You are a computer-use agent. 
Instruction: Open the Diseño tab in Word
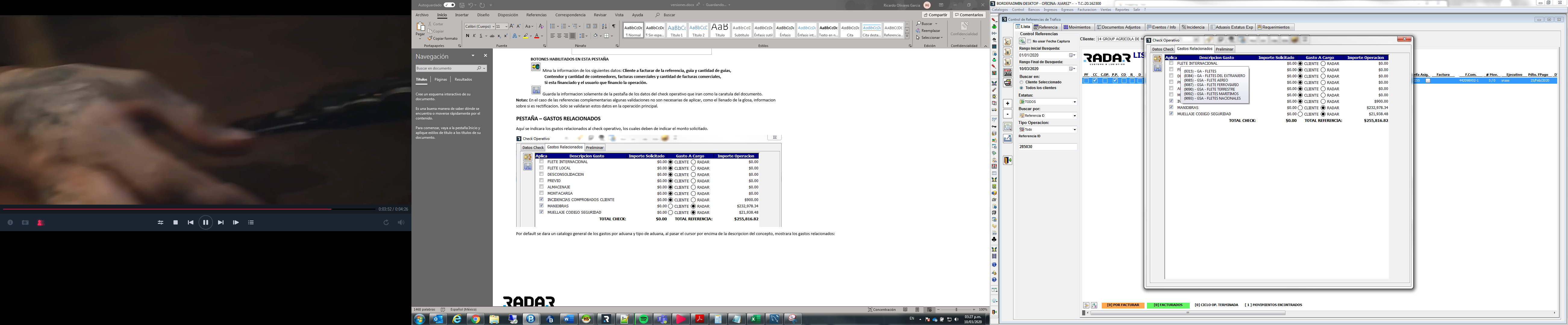[483, 15]
